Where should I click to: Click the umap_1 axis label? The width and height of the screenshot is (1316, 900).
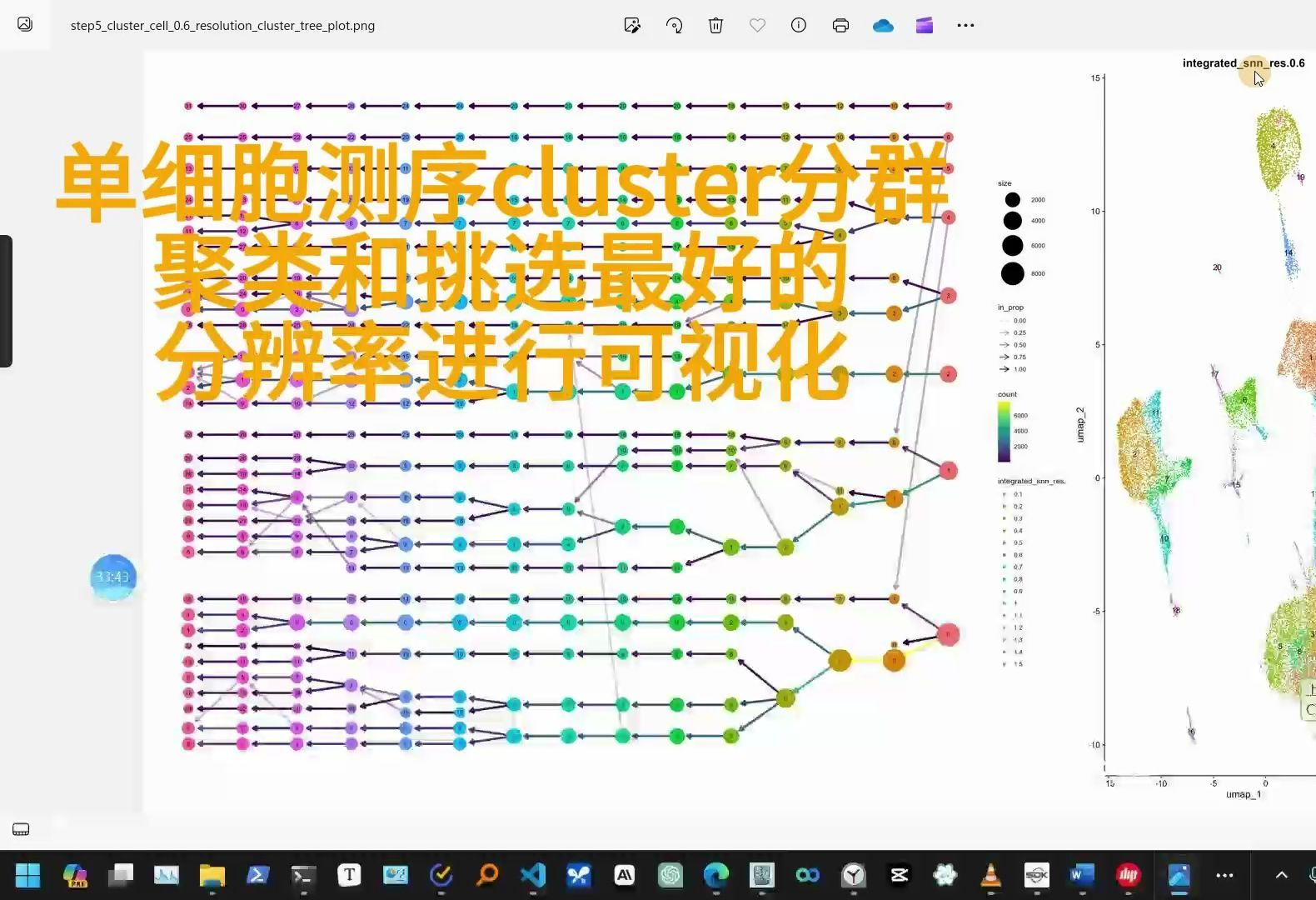1244,794
